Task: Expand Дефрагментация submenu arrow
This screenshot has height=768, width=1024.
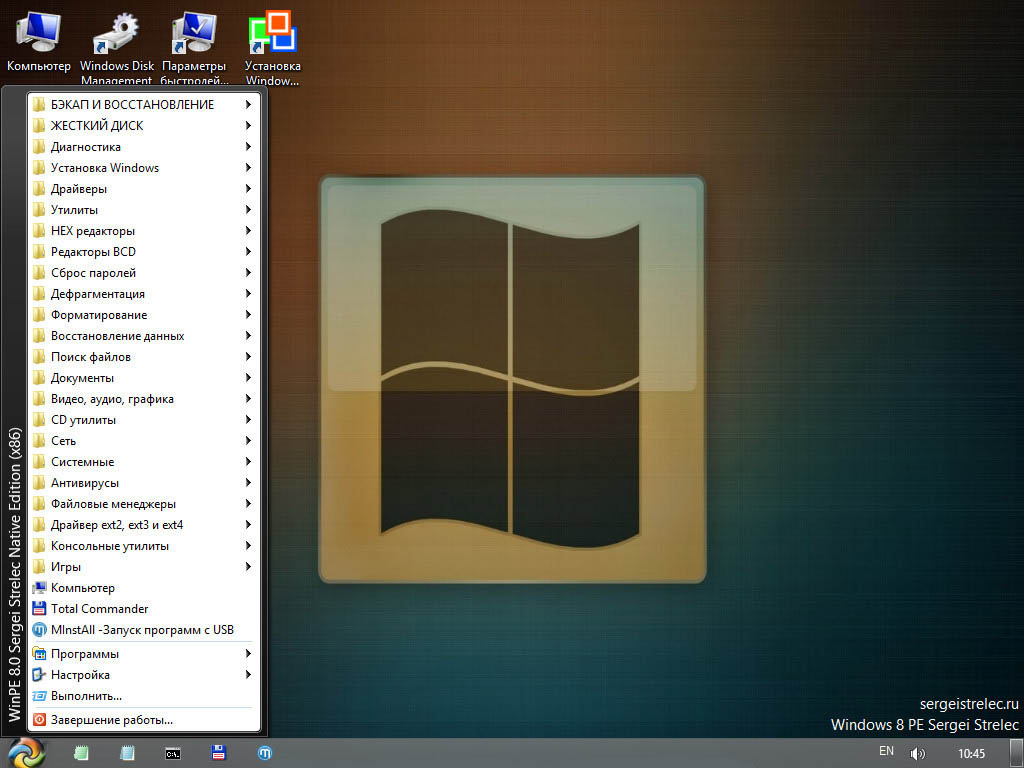Action: 248,294
